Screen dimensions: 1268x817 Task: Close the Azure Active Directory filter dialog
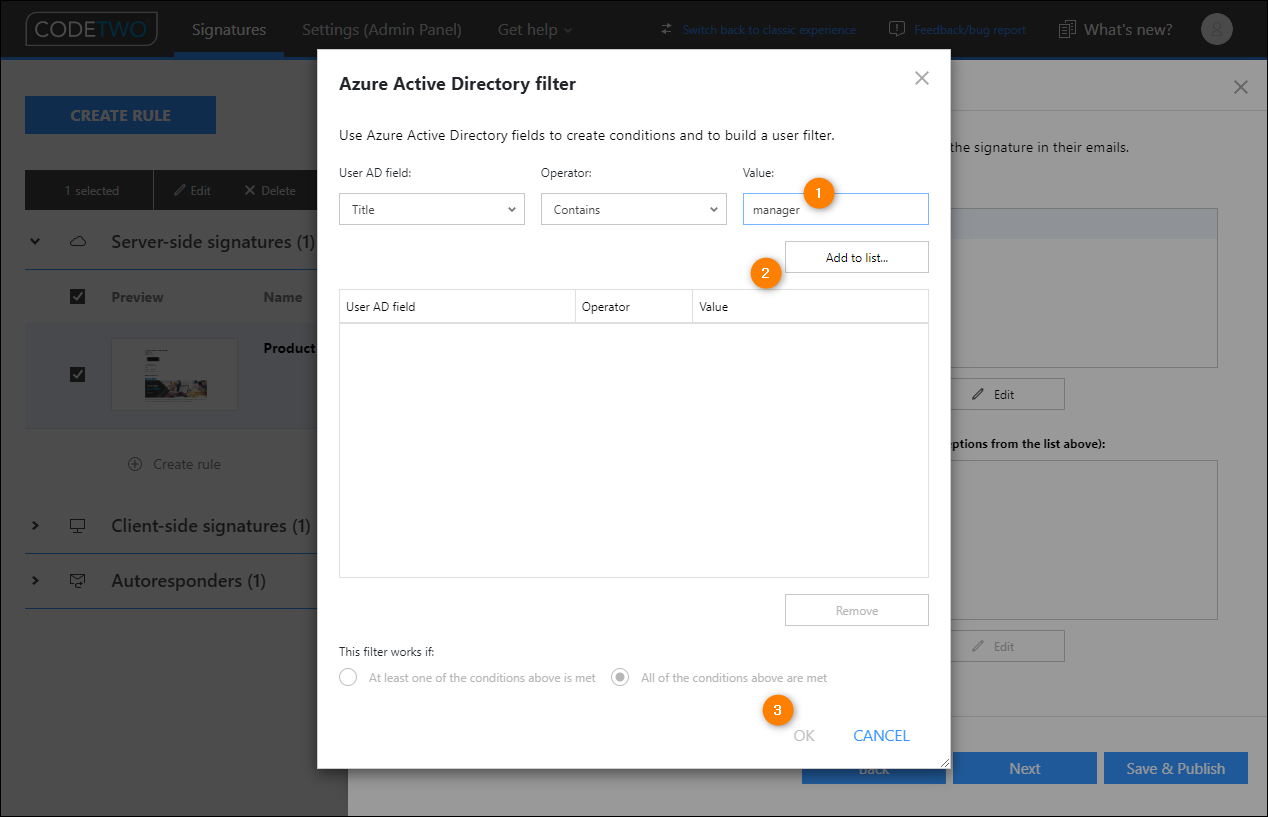point(922,78)
